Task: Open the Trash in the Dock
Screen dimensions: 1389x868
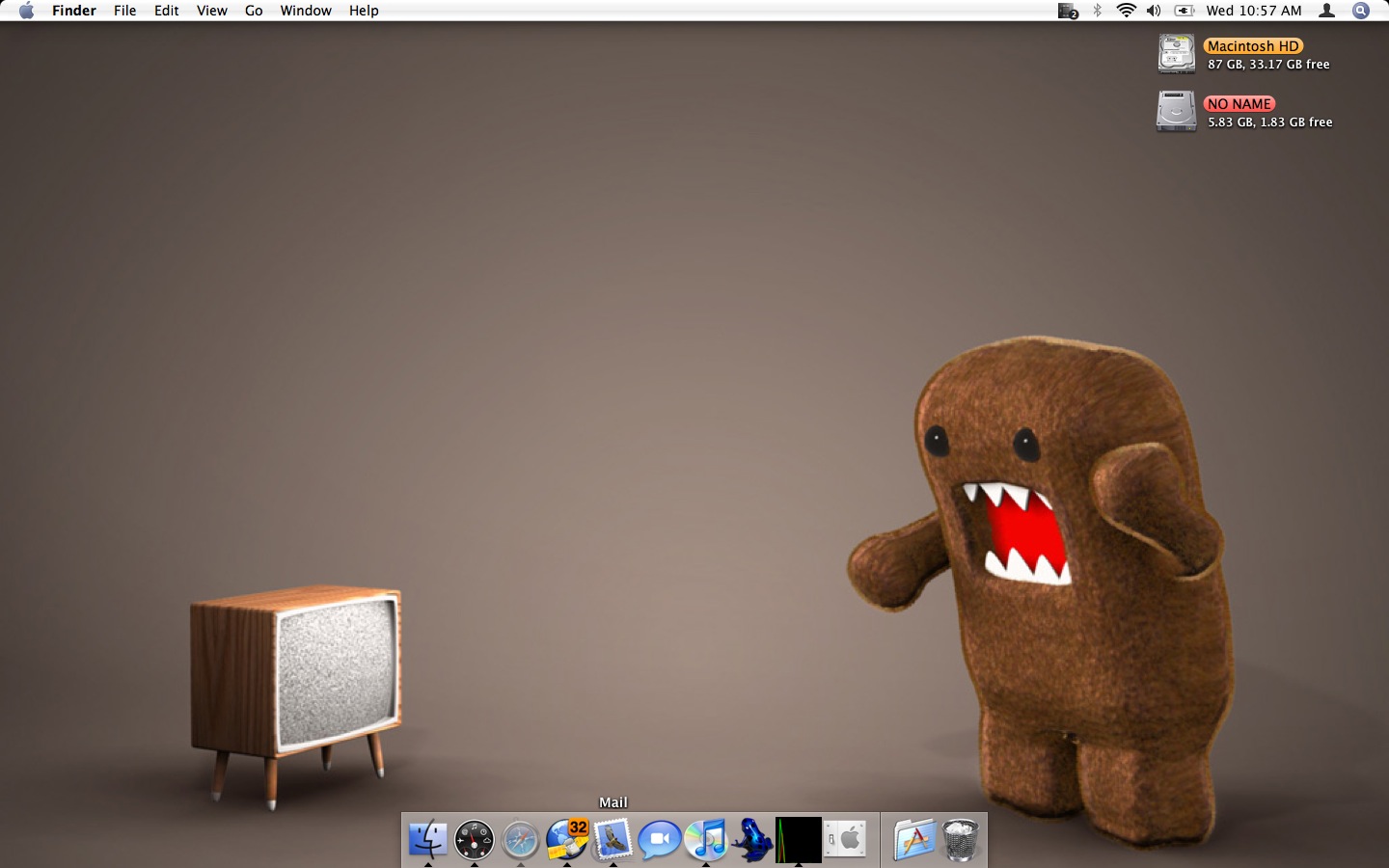Action: (960, 840)
